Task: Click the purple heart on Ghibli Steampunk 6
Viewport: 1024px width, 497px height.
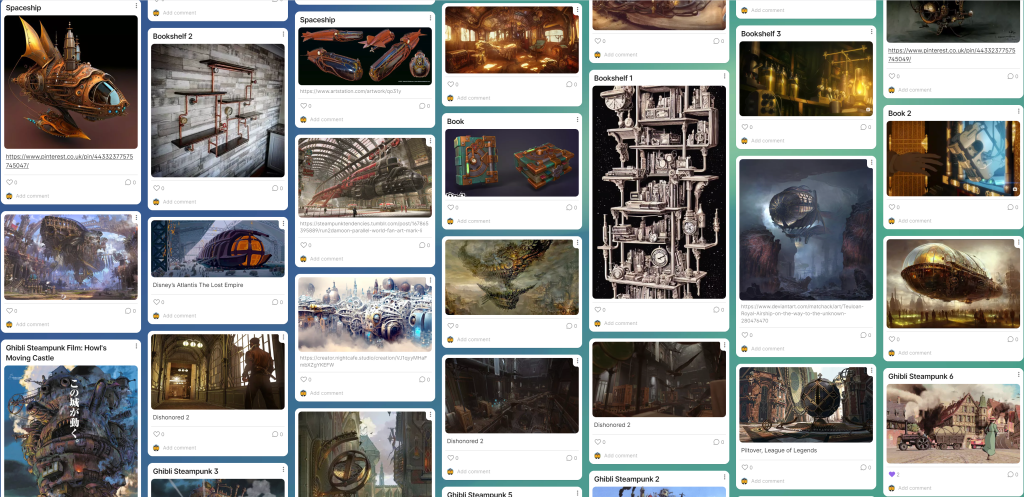Action: (x=891, y=474)
